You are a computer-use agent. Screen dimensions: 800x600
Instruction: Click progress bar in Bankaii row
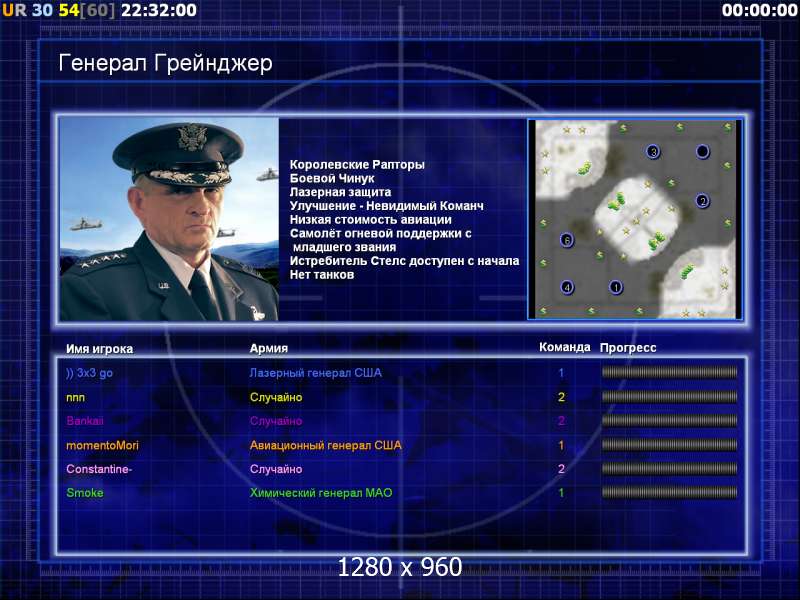[669, 420]
